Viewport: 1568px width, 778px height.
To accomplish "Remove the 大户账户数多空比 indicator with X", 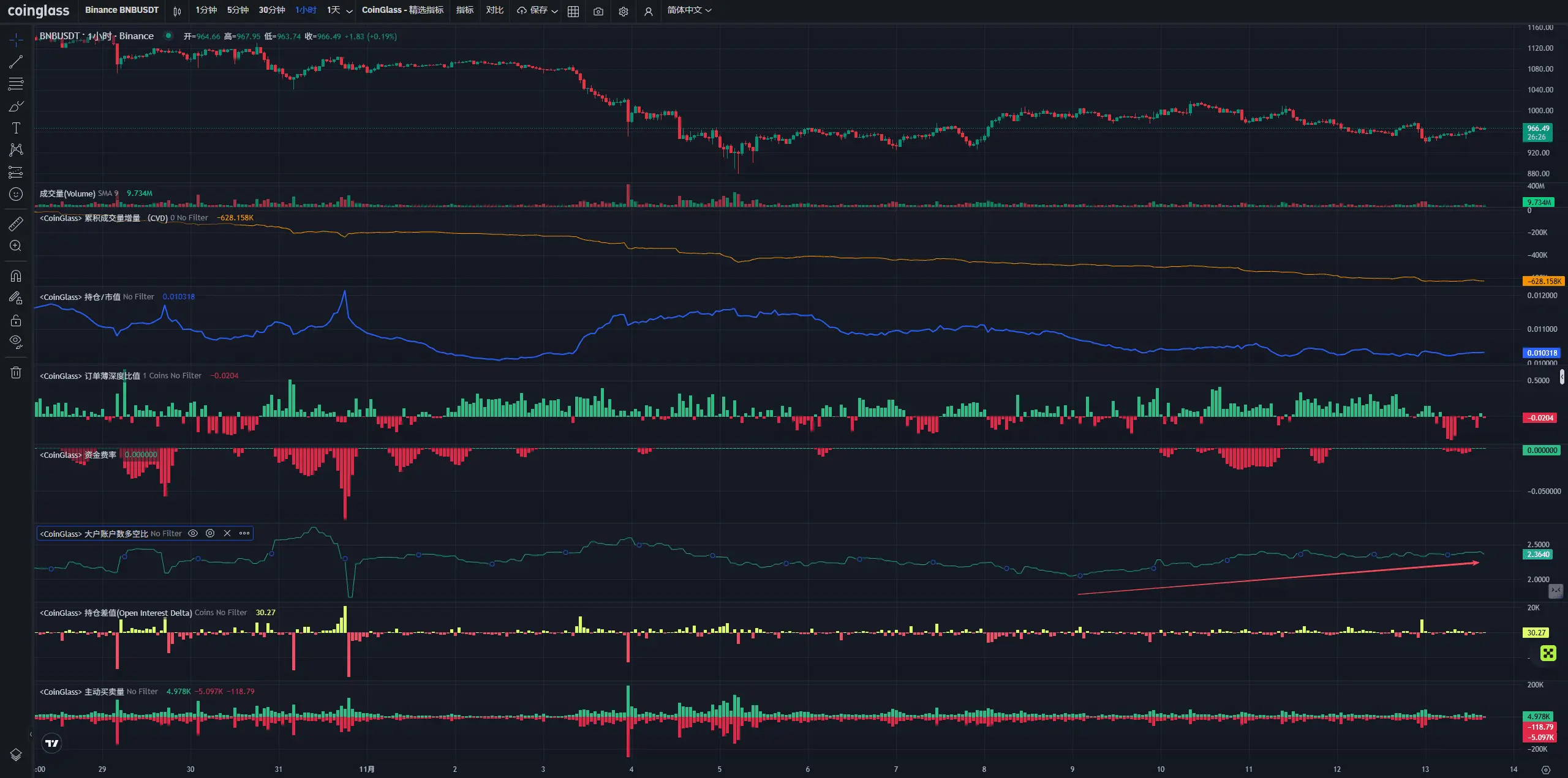I will (227, 533).
